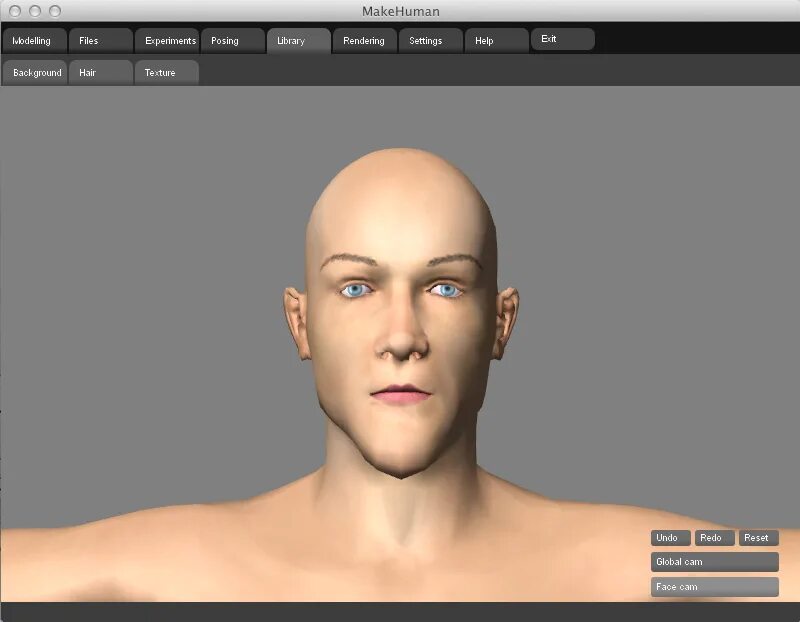Open the Help tab

click(483, 41)
